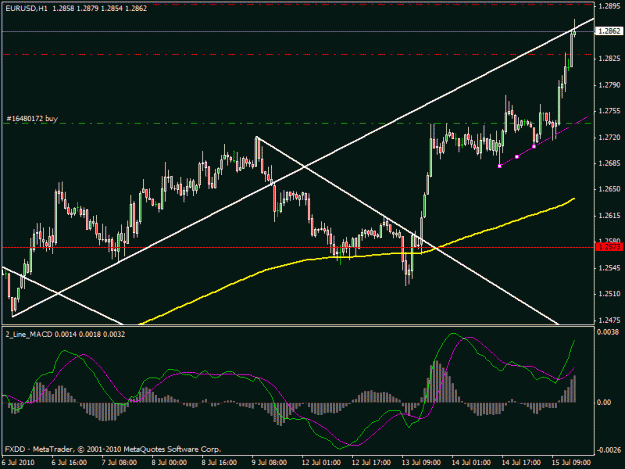This screenshot has width=625, height=469.
Task: Click the 8 Jul 16:00 time label
Action: pyautogui.click(x=219, y=463)
